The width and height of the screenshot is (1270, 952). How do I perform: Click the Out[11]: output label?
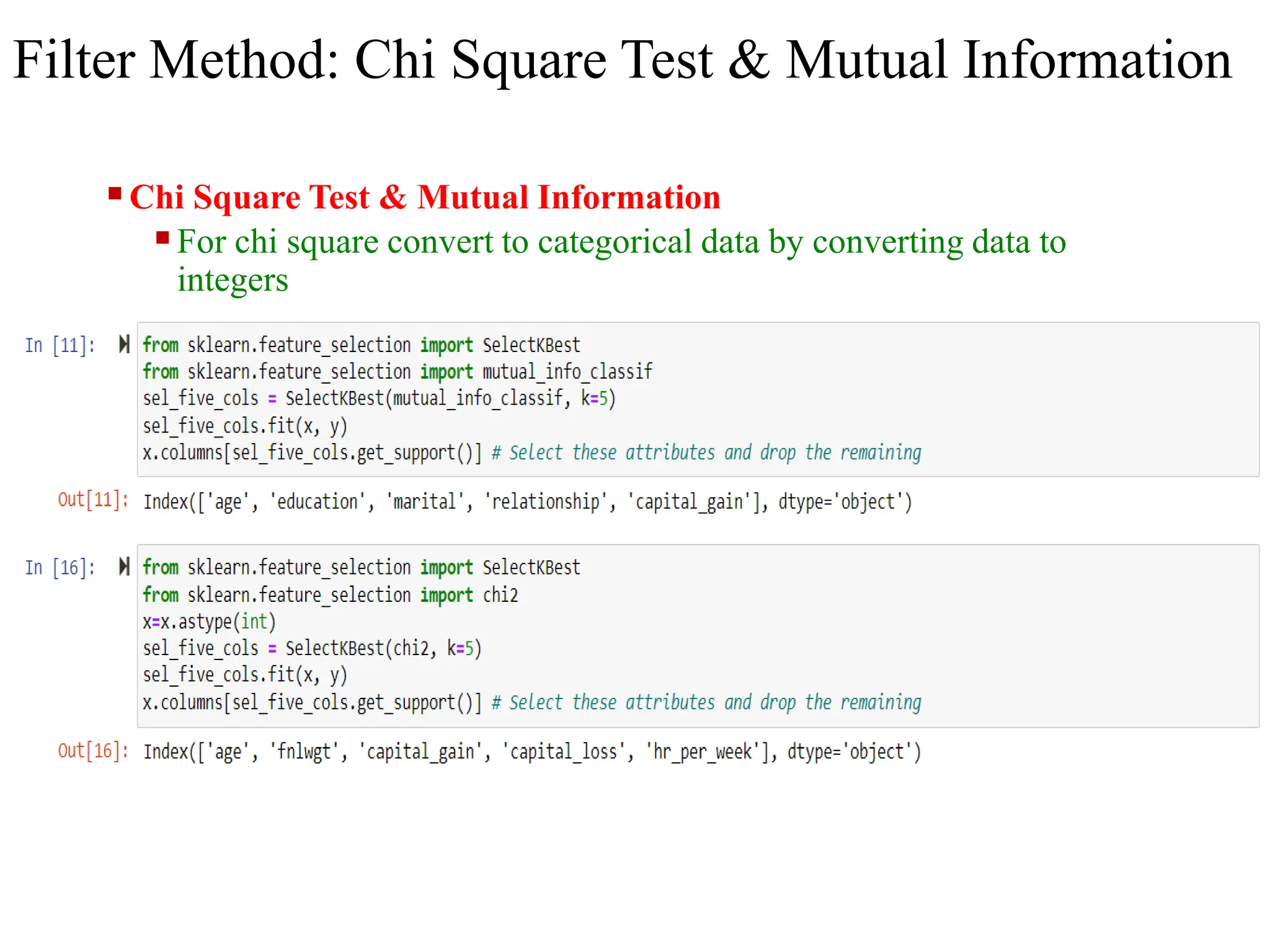tap(93, 500)
